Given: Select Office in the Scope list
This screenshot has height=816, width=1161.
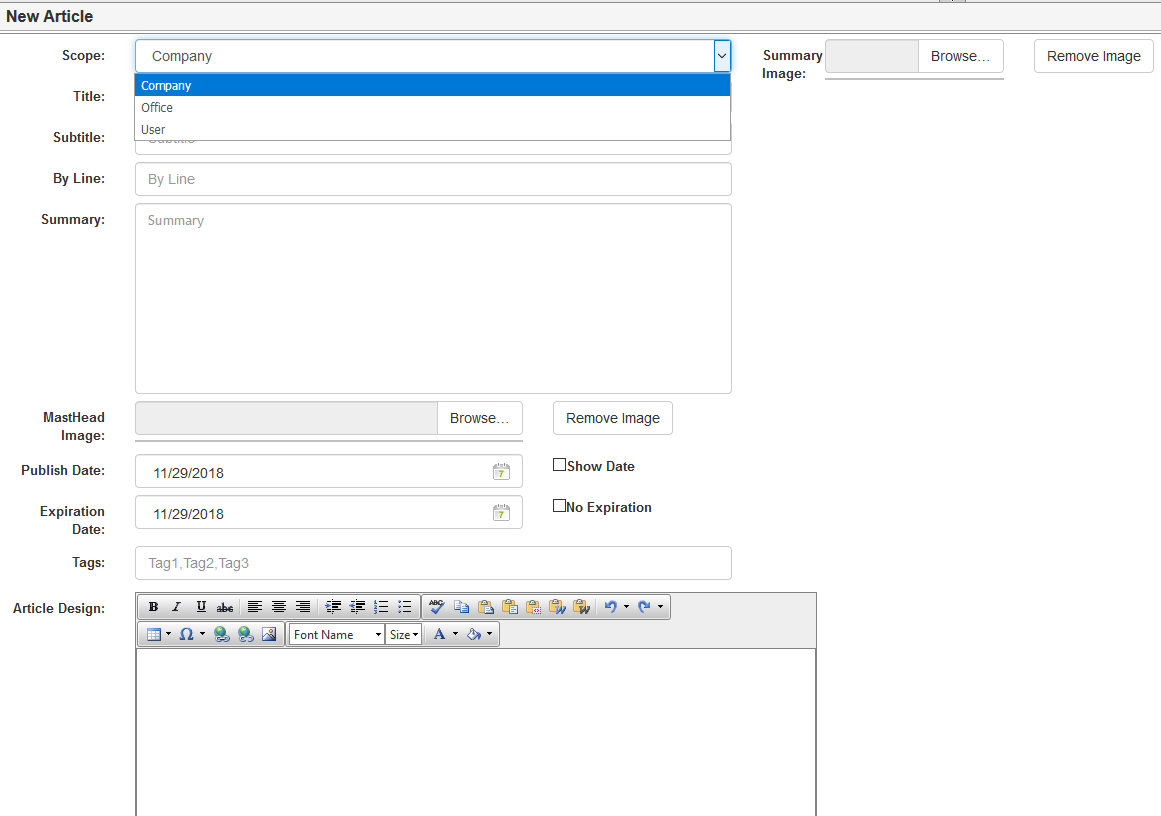Looking at the screenshot, I should (x=432, y=107).
